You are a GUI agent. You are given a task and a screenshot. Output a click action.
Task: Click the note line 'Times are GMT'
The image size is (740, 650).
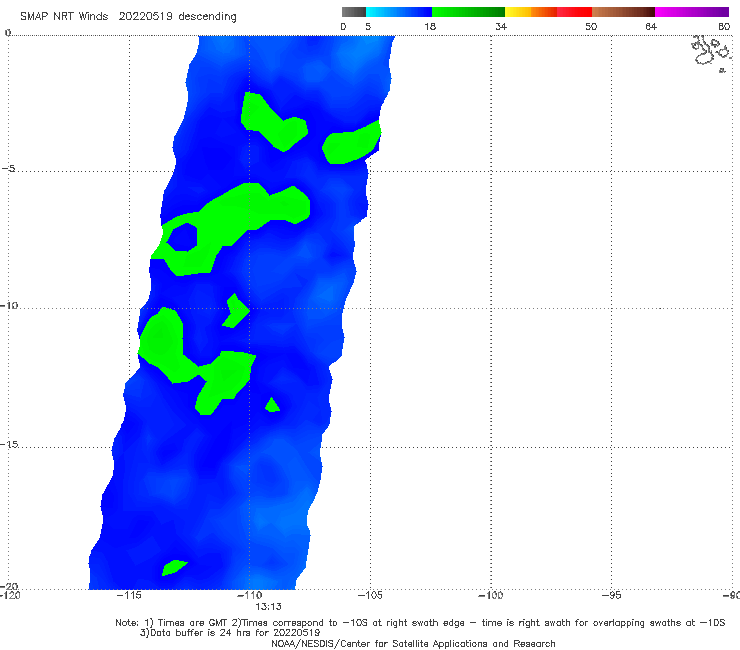(193, 623)
